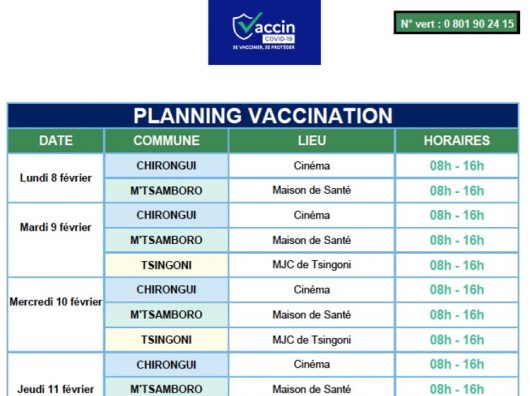The height and width of the screenshot is (396, 530).
Task: Click the HORAIRES column header
Action: coord(457,141)
